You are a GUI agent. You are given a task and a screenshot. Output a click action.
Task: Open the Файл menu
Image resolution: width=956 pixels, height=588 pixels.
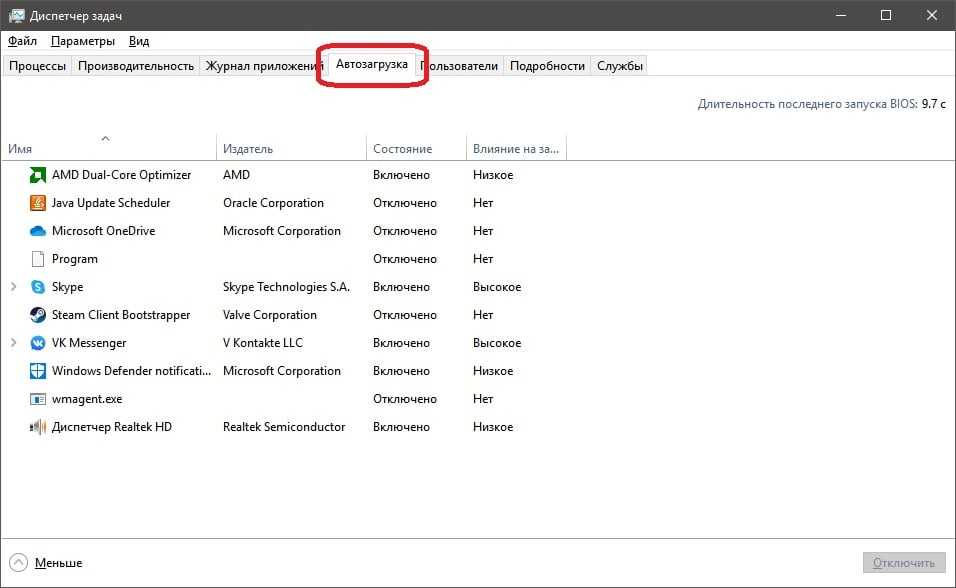(22, 41)
